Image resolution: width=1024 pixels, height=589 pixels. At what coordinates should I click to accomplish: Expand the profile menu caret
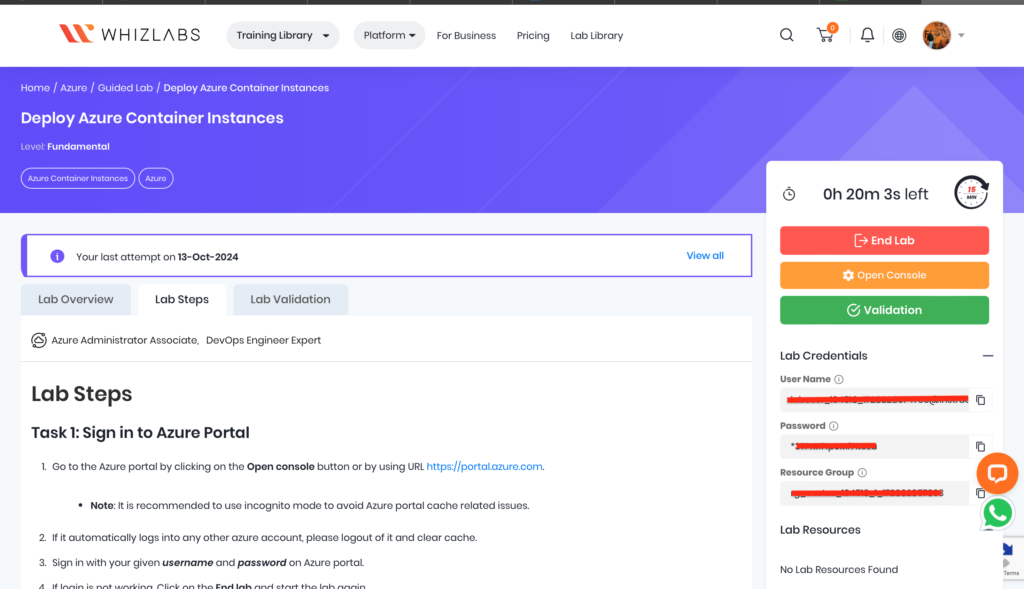[961, 35]
